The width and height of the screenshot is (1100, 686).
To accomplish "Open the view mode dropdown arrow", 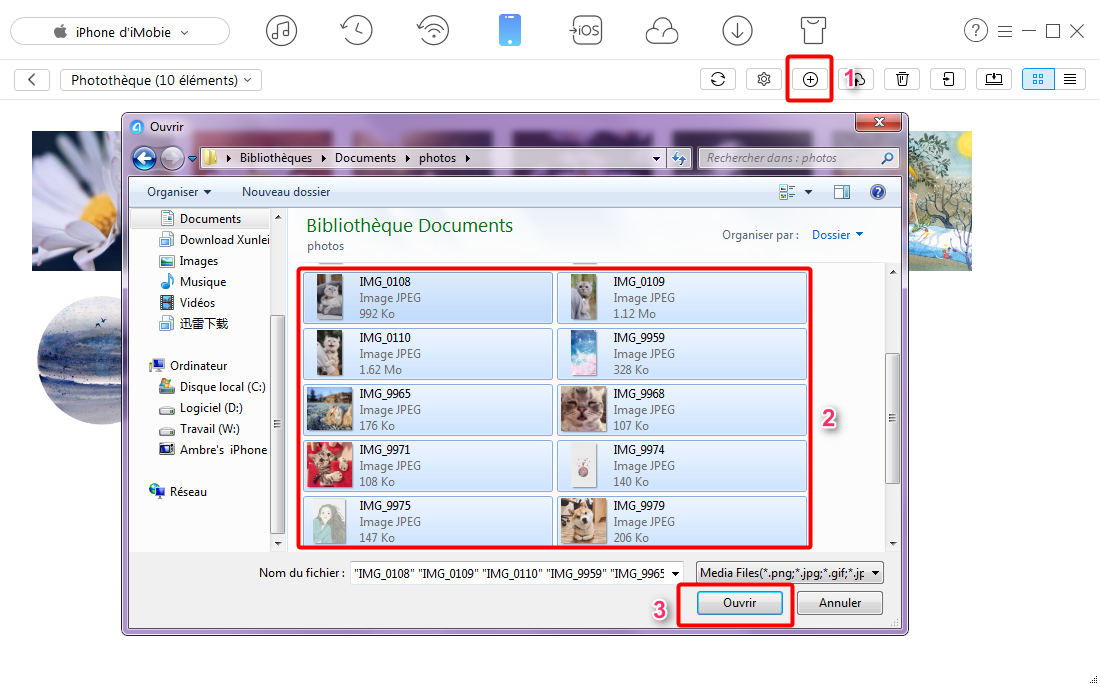I will 808,192.
